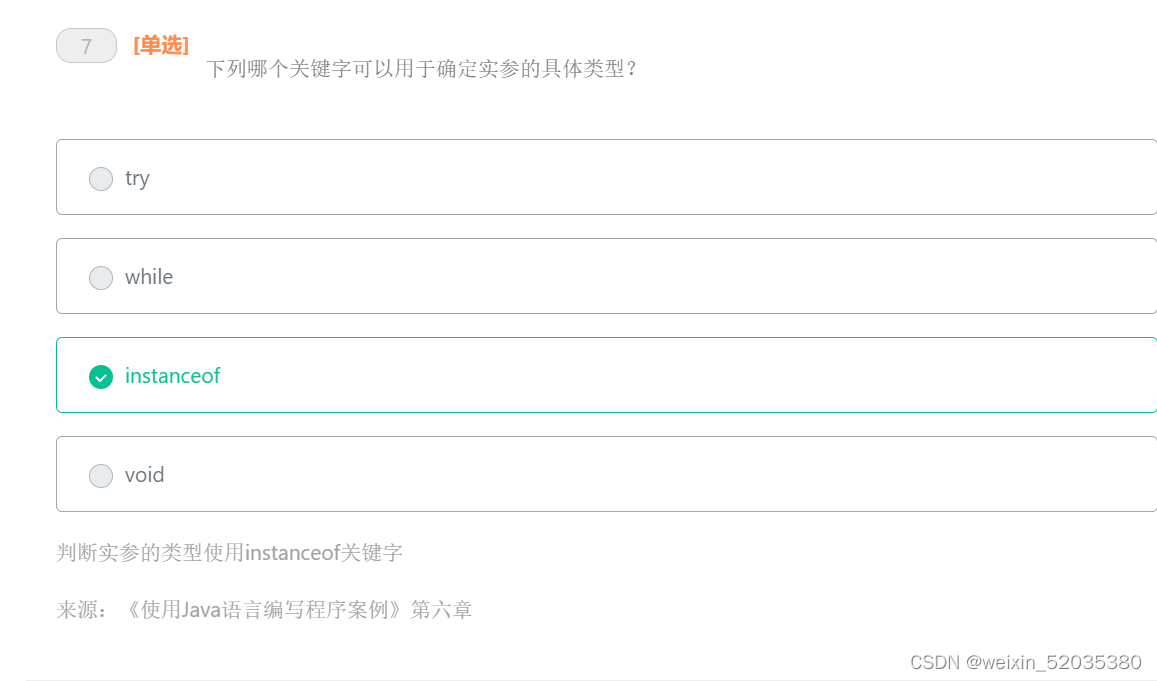Click the answer row labeled try
This screenshot has height=681, width=1157.
click(x=600, y=178)
